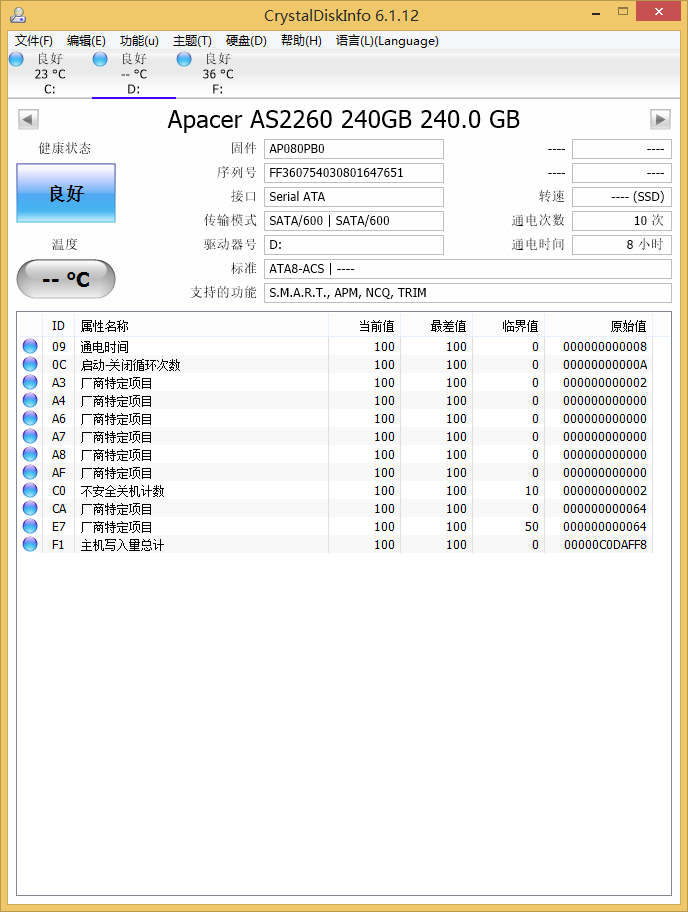
Task: Click threshold value 10 in row C0
Action: pyautogui.click(x=532, y=491)
